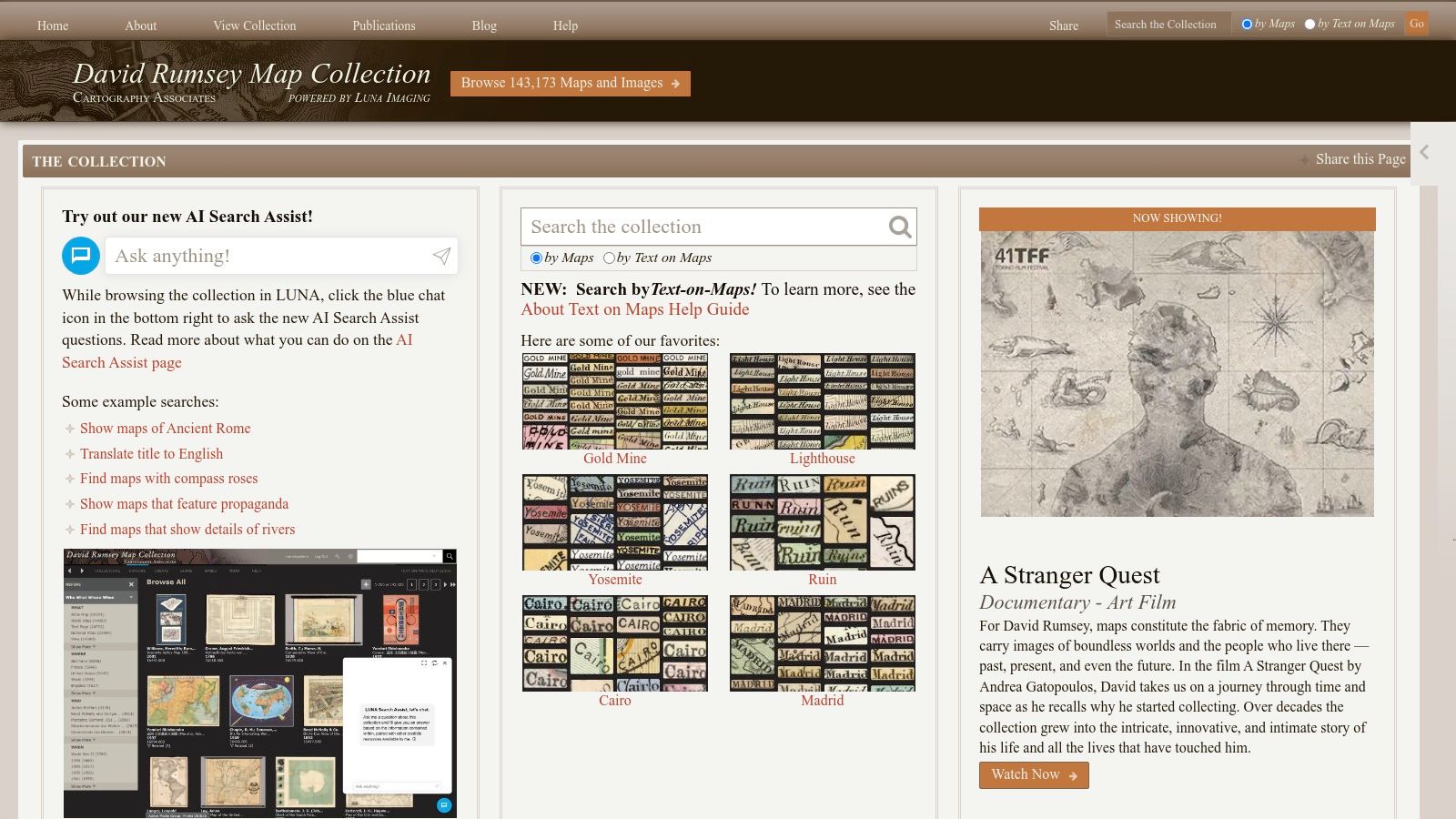Viewport: 1456px width, 819px height.
Task: Open the Publications menu item
Action: coord(383,25)
